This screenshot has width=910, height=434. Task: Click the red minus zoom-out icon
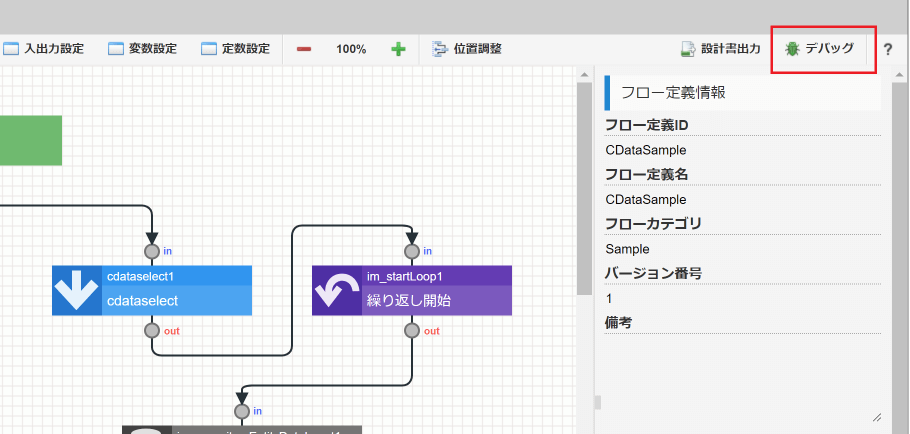(304, 49)
